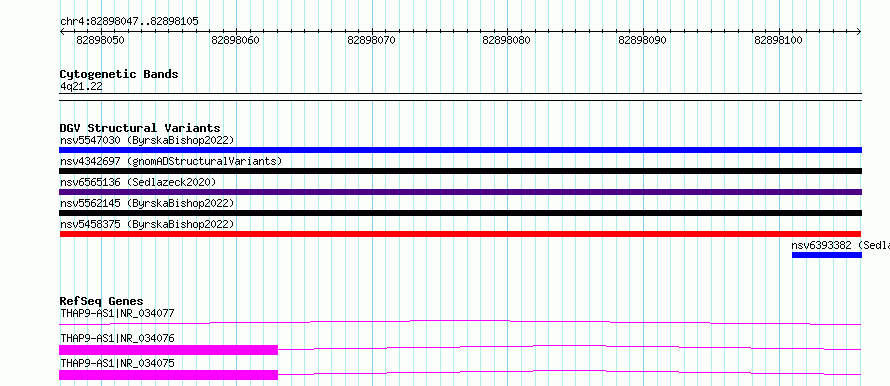Select the 4q21.22 band label
Image resolution: width=890 pixels, height=386 pixels.
click(81, 86)
